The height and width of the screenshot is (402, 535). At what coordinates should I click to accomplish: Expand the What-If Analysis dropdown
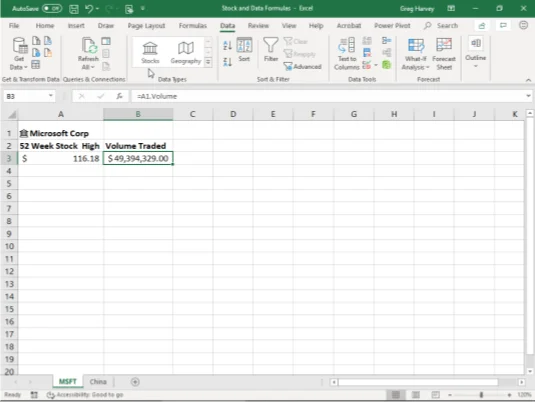[x=415, y=54]
